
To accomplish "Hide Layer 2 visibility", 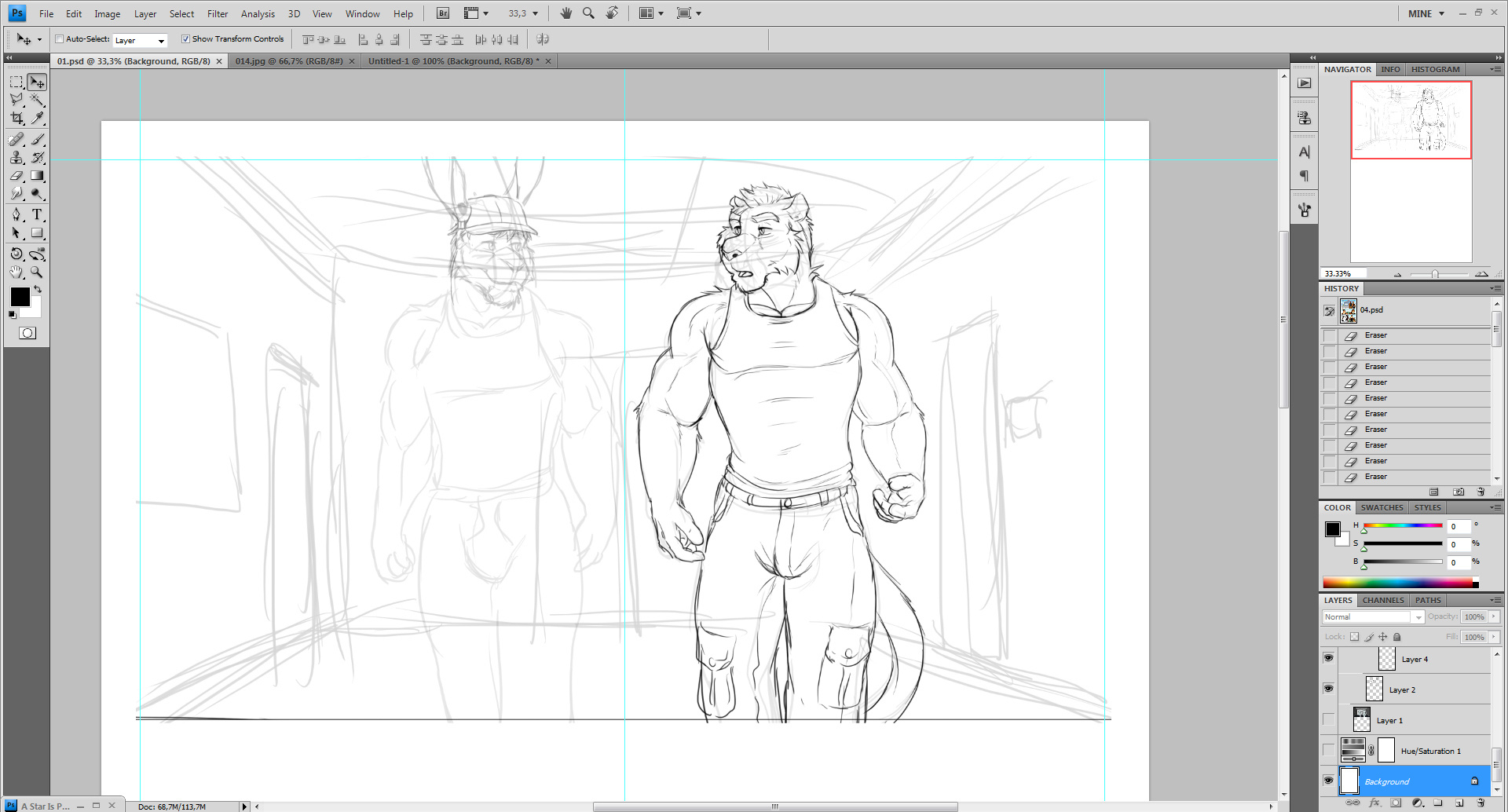I will coord(1329,689).
